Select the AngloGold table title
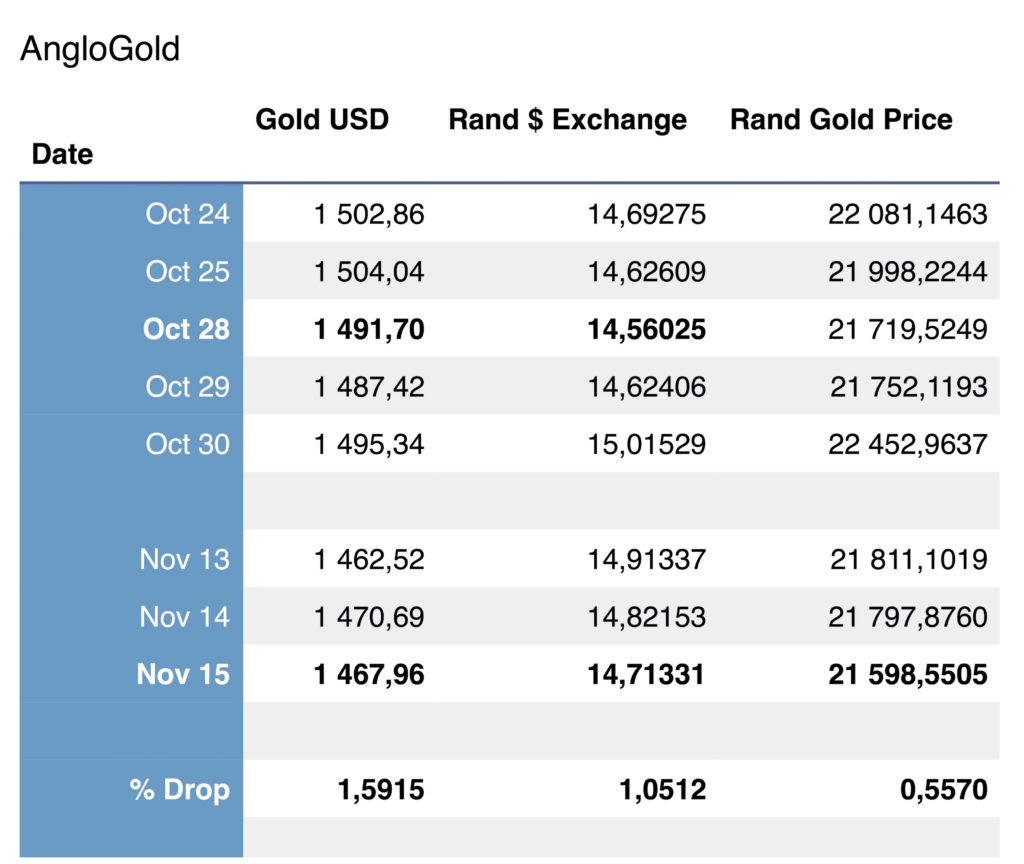 [100, 49]
